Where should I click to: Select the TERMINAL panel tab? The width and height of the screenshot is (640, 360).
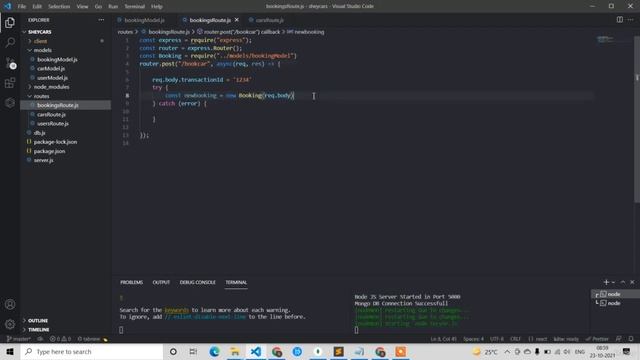(x=236, y=282)
